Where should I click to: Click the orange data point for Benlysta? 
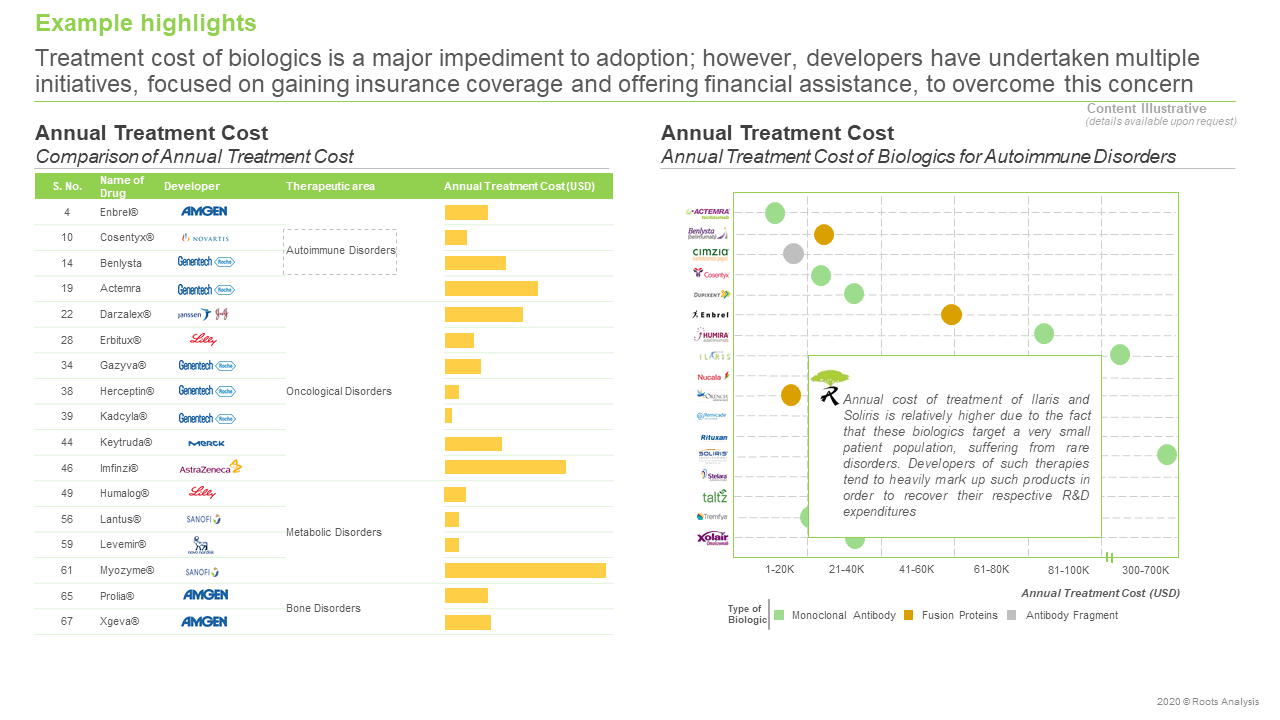click(x=824, y=235)
